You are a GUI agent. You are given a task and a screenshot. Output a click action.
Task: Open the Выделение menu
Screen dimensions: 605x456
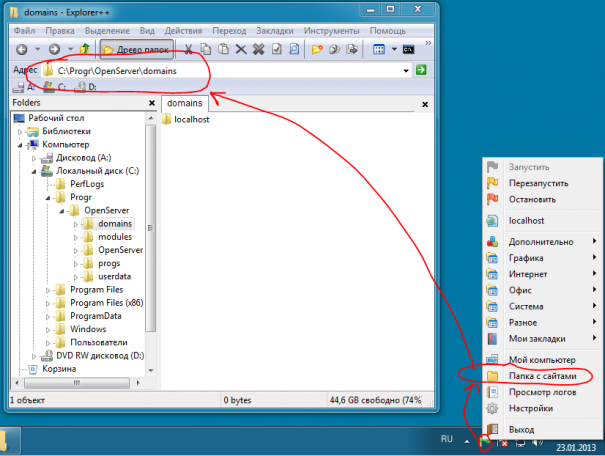107,31
